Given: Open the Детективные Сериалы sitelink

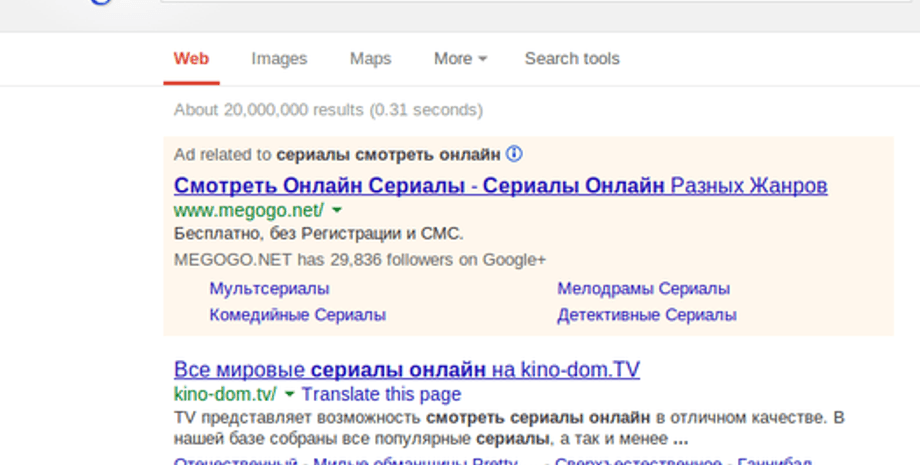Looking at the screenshot, I should coord(646,315).
